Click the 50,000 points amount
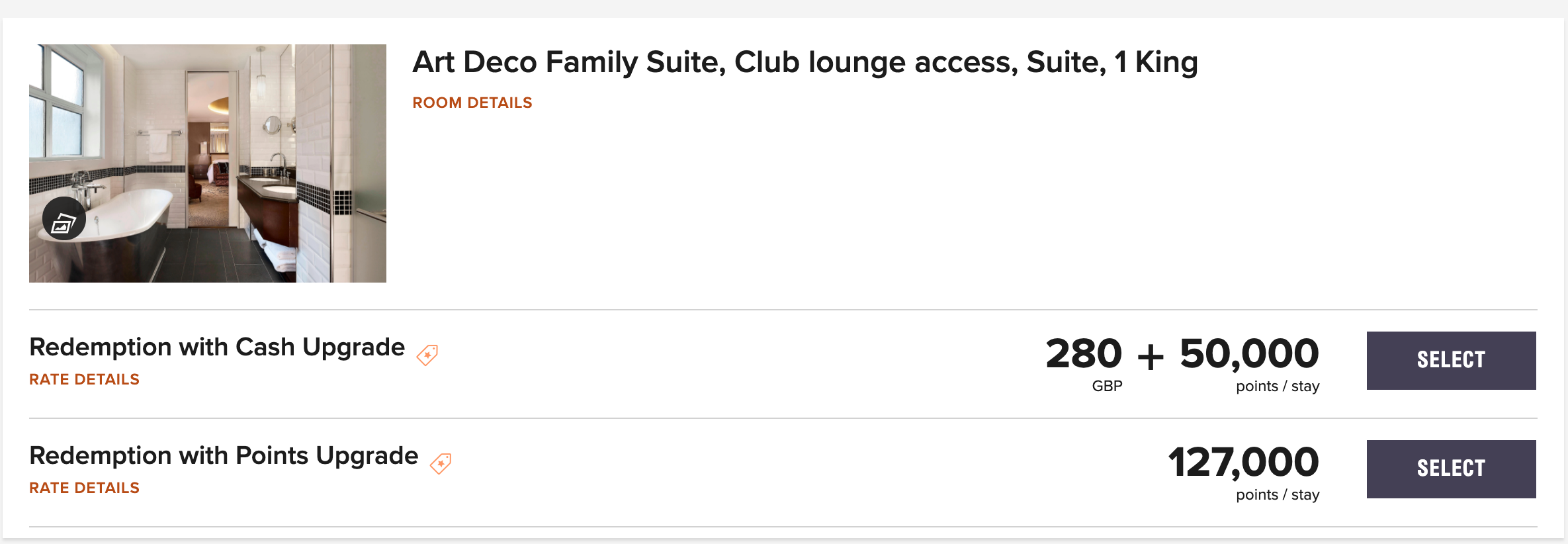The height and width of the screenshot is (544, 1568). coord(1249,353)
